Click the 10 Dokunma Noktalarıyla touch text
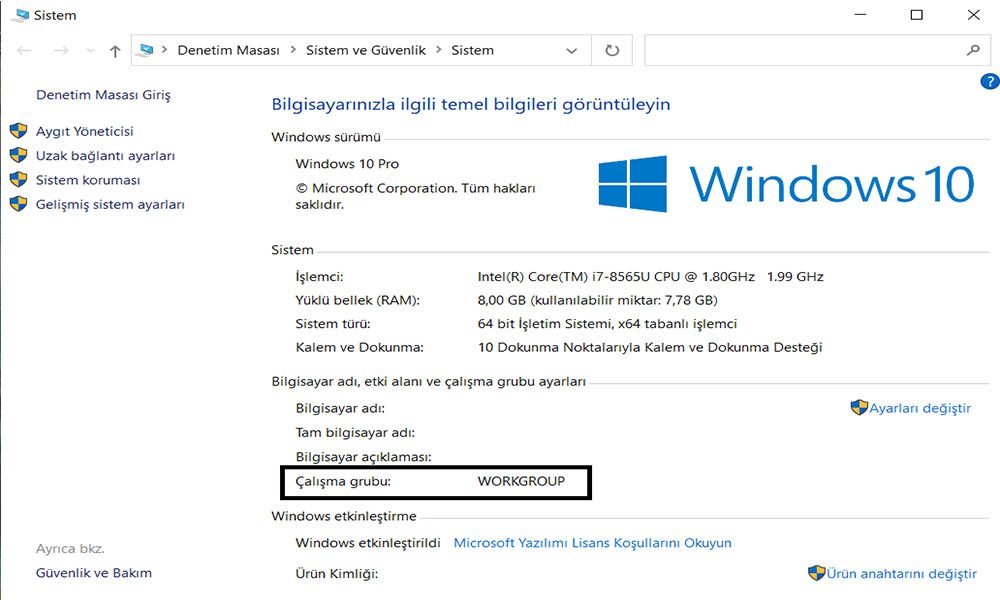Image resolution: width=1000 pixels, height=600 pixels. [x=650, y=348]
